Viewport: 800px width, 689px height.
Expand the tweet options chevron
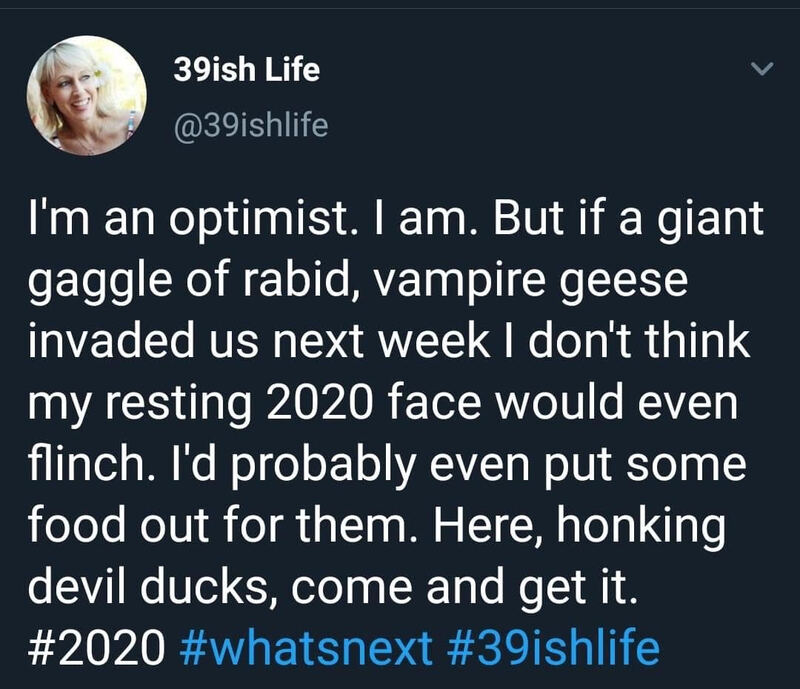[762, 70]
